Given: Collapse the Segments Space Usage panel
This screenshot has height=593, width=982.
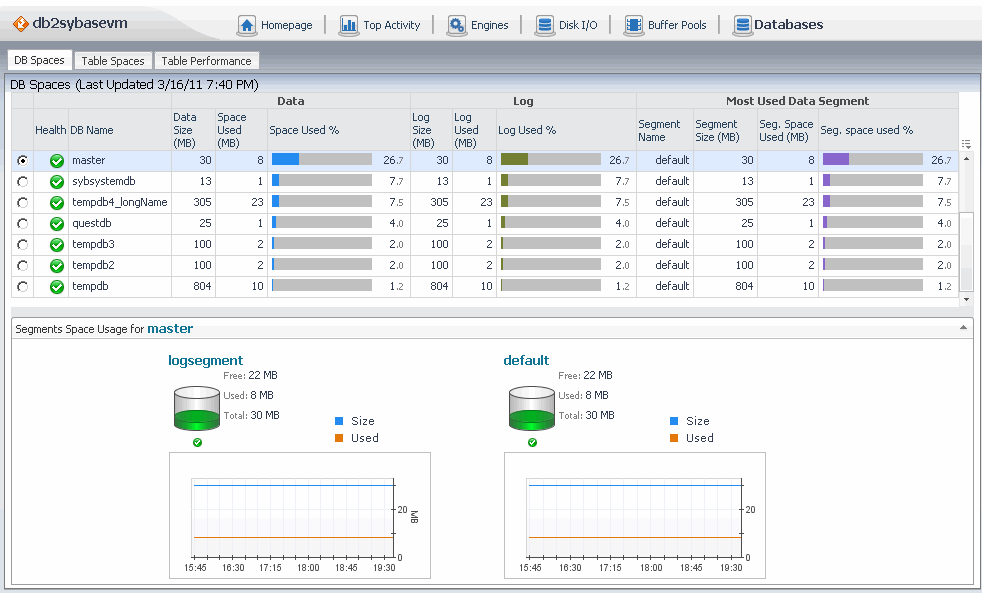Looking at the screenshot, I should point(963,328).
